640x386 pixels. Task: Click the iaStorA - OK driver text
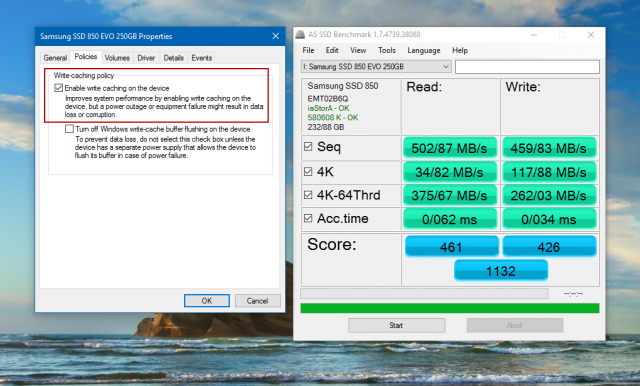pos(328,108)
